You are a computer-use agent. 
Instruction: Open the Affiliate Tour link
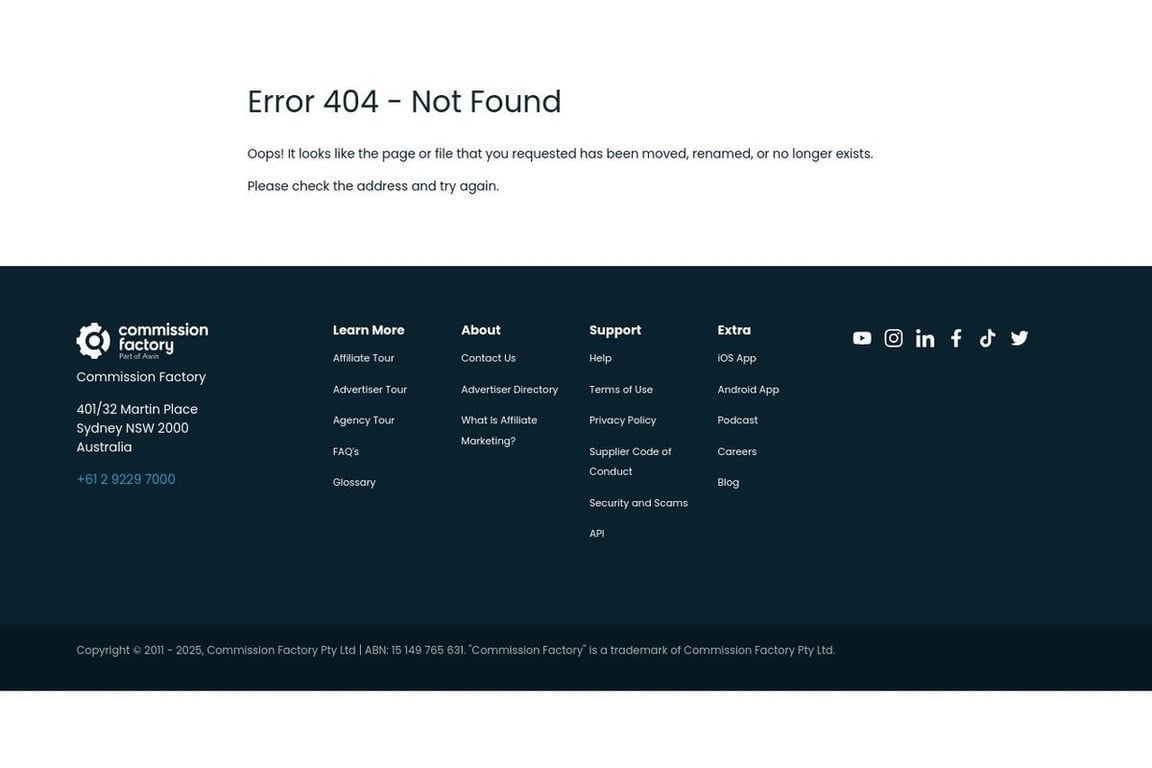363,358
